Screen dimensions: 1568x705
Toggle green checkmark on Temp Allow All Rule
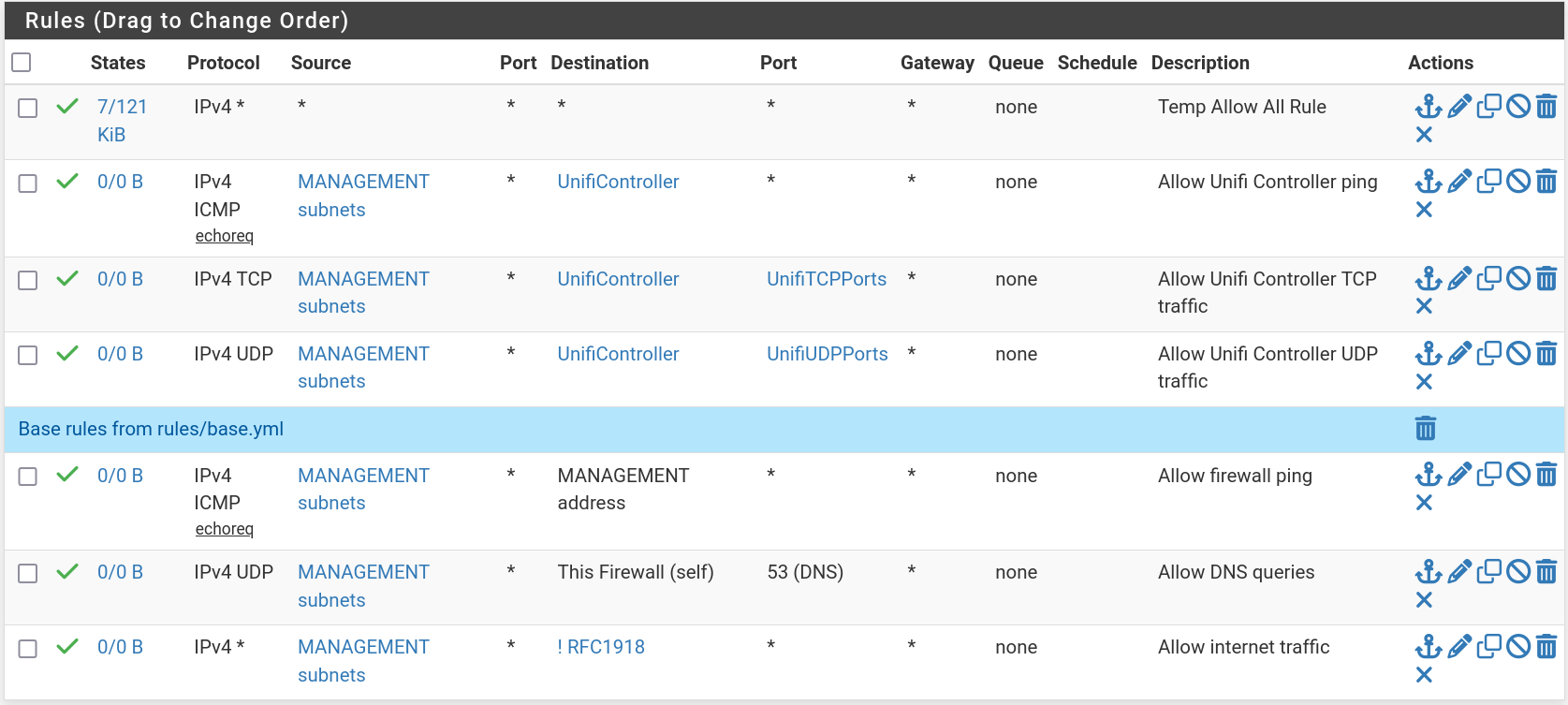67,106
